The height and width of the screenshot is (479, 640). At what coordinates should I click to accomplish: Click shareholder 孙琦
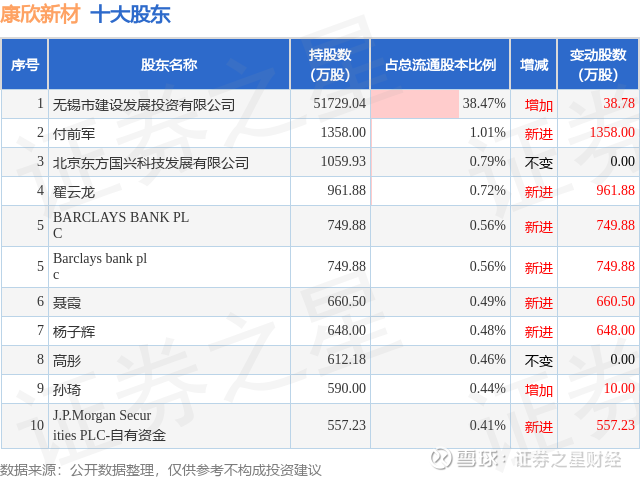point(67,390)
